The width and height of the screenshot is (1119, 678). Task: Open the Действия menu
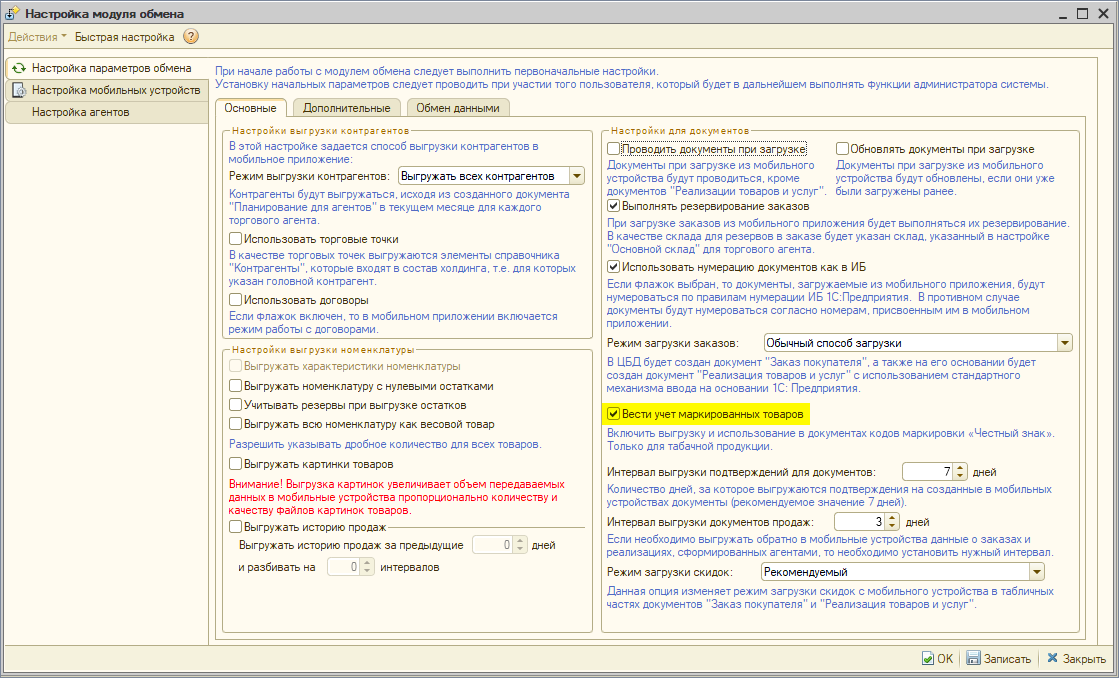(37, 36)
